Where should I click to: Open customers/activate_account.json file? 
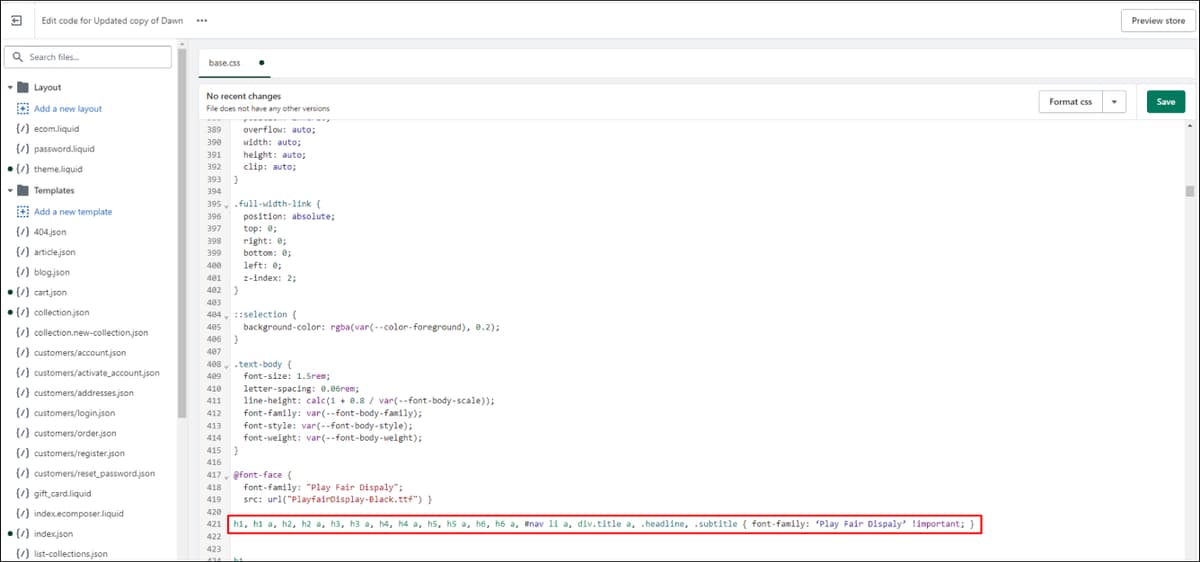click(97, 373)
